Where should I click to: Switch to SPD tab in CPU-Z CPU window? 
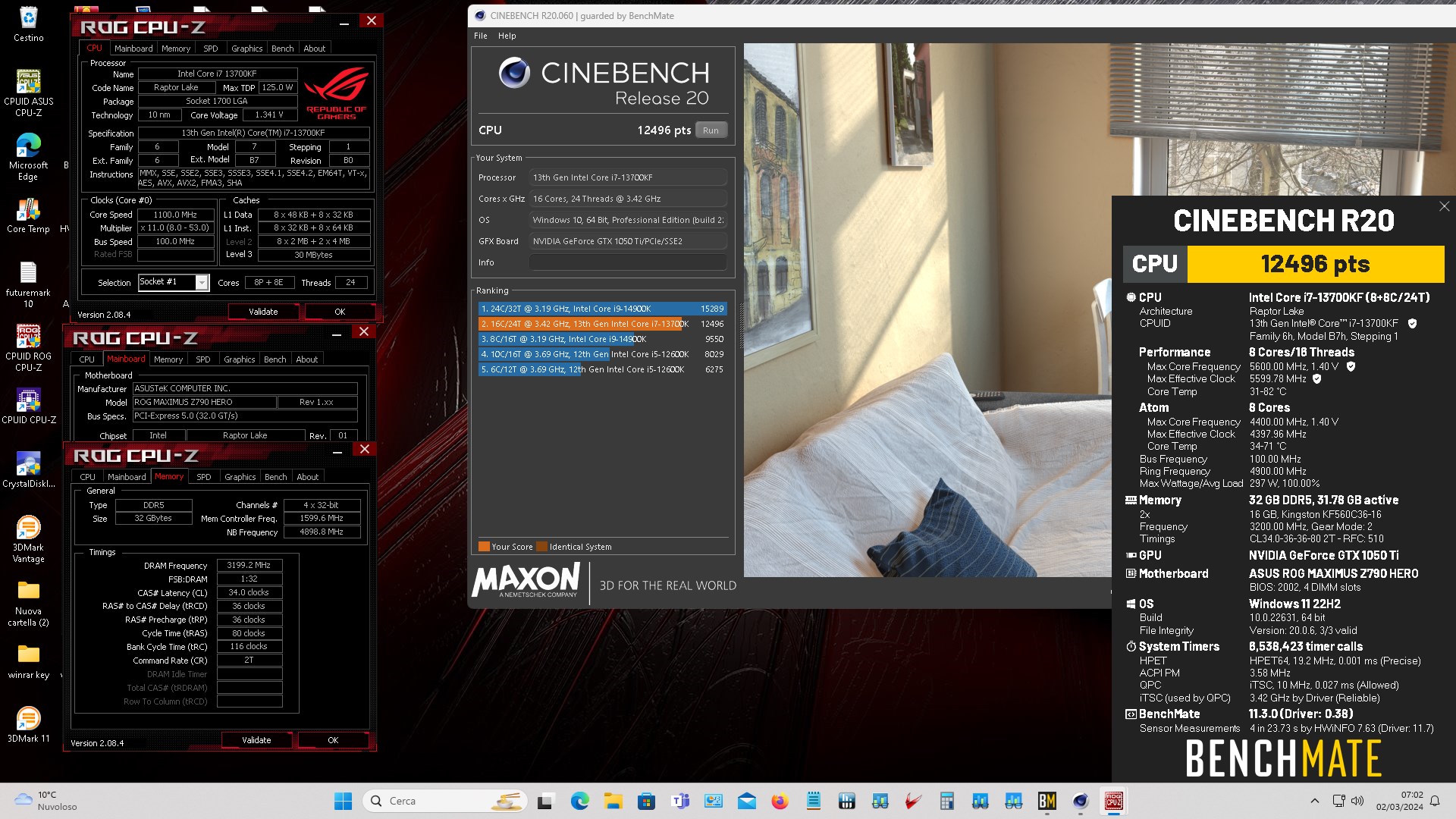coord(211,49)
